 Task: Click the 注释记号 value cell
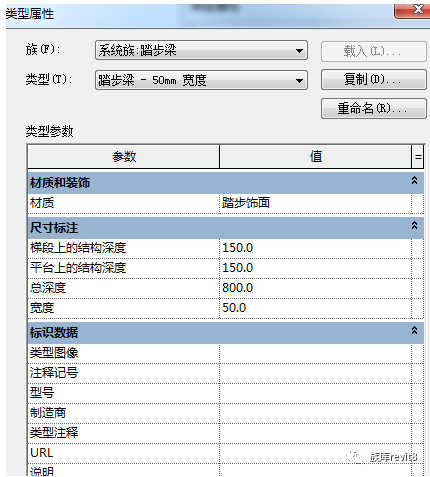[x=315, y=373]
